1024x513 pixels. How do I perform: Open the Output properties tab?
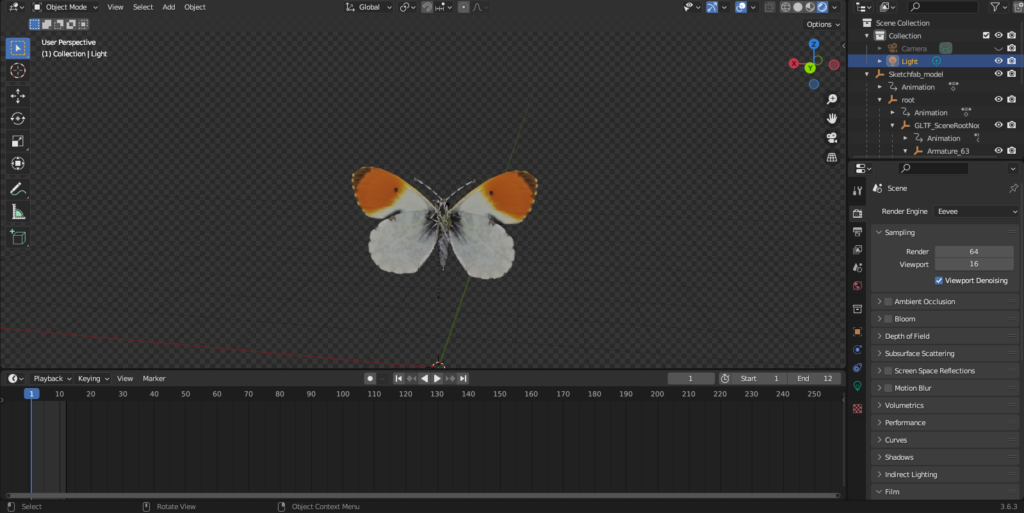[857, 232]
